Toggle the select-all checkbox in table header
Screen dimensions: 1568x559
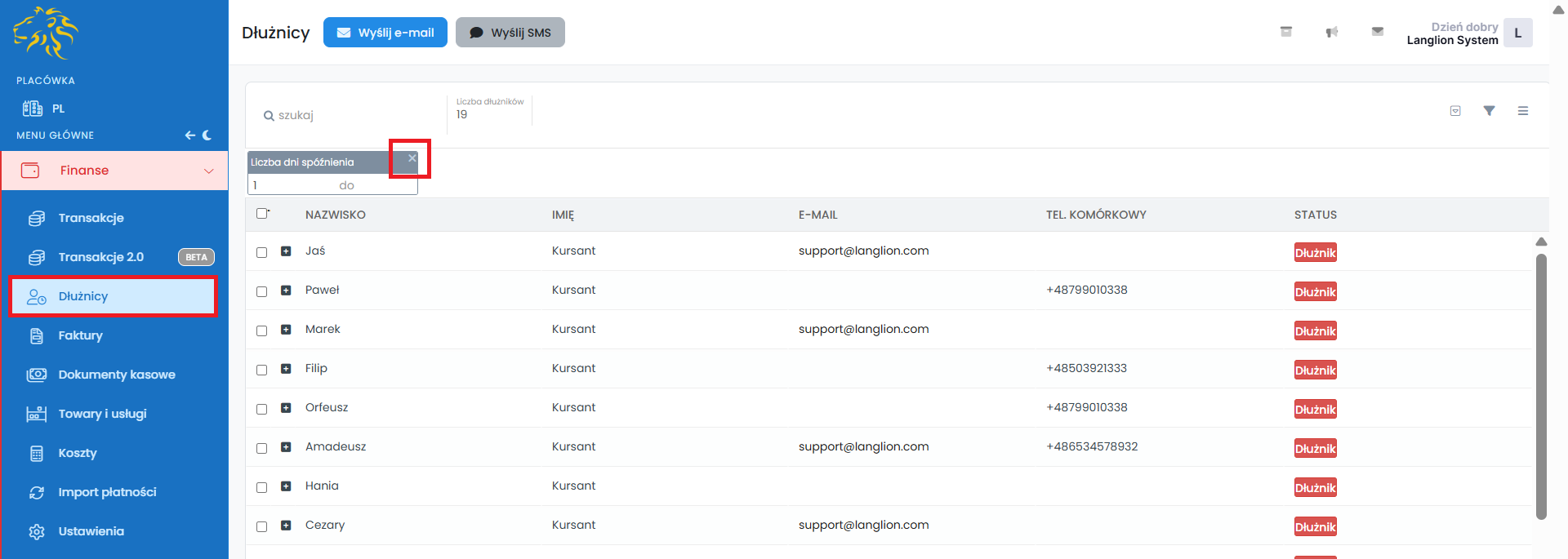point(262,214)
